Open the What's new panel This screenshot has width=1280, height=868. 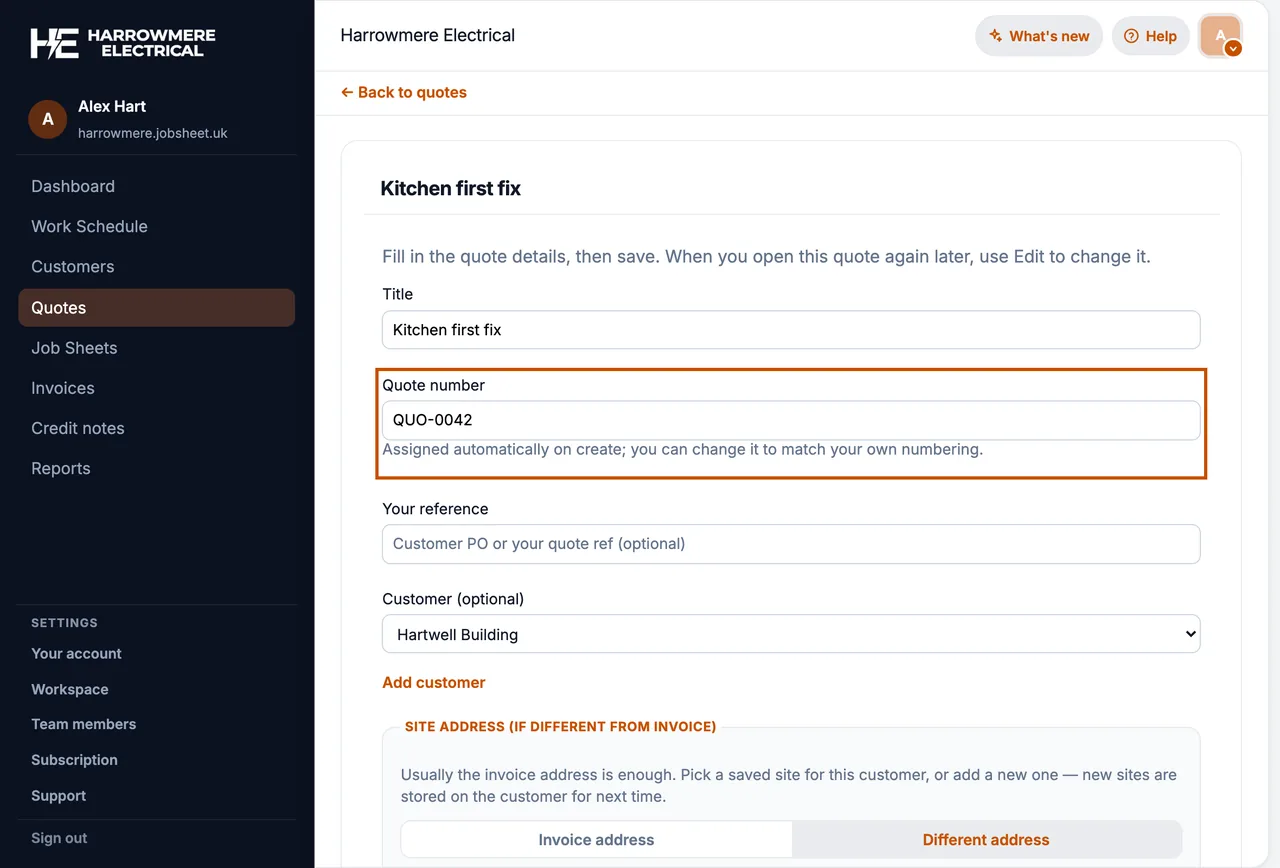(x=1039, y=36)
